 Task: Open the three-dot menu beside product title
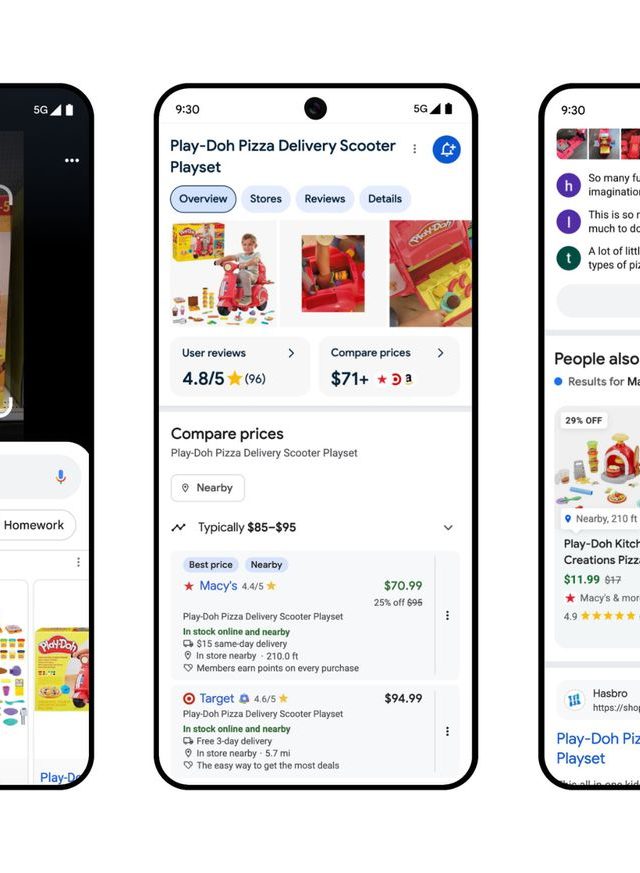(x=415, y=149)
